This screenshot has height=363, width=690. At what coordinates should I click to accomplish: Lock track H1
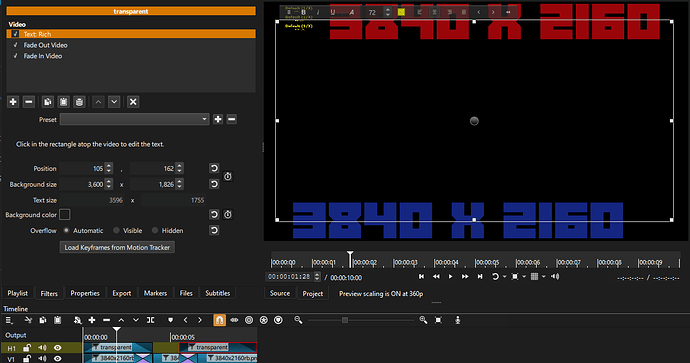pos(27,348)
